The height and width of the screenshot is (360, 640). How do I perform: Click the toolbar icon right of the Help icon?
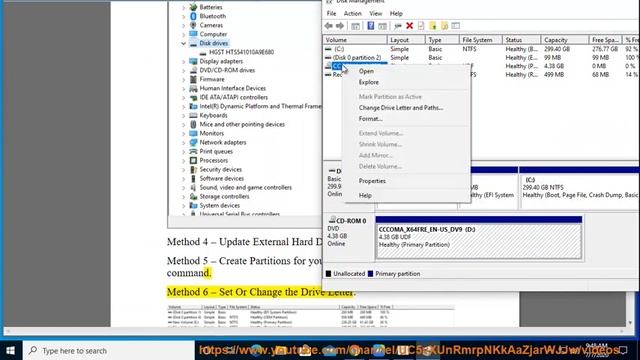coord(382,26)
